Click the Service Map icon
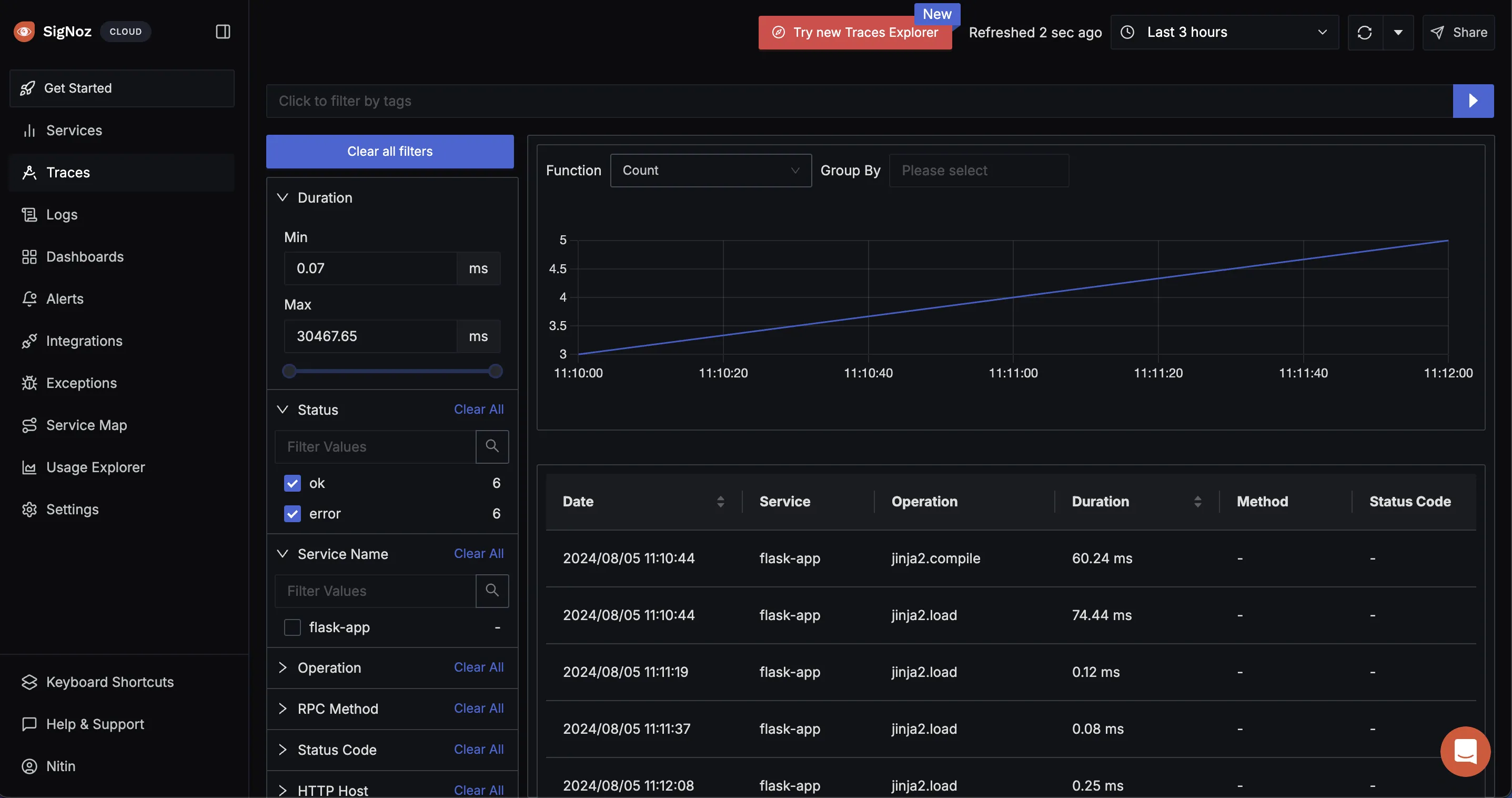The width and height of the screenshot is (1512, 798). pos(29,425)
